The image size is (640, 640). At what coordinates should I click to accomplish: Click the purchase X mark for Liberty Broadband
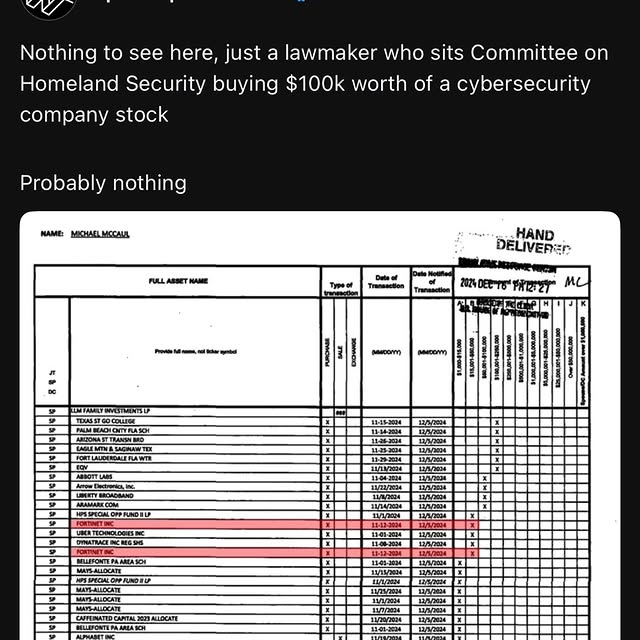[327, 496]
